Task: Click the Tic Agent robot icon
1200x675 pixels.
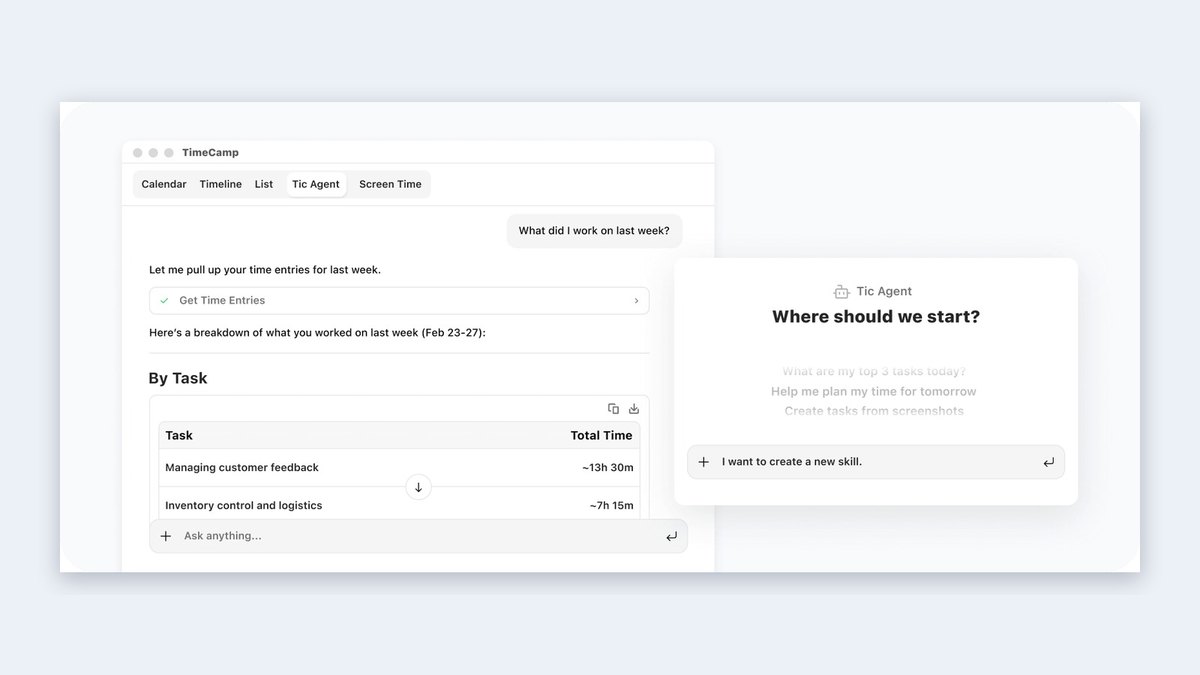Action: (x=841, y=291)
